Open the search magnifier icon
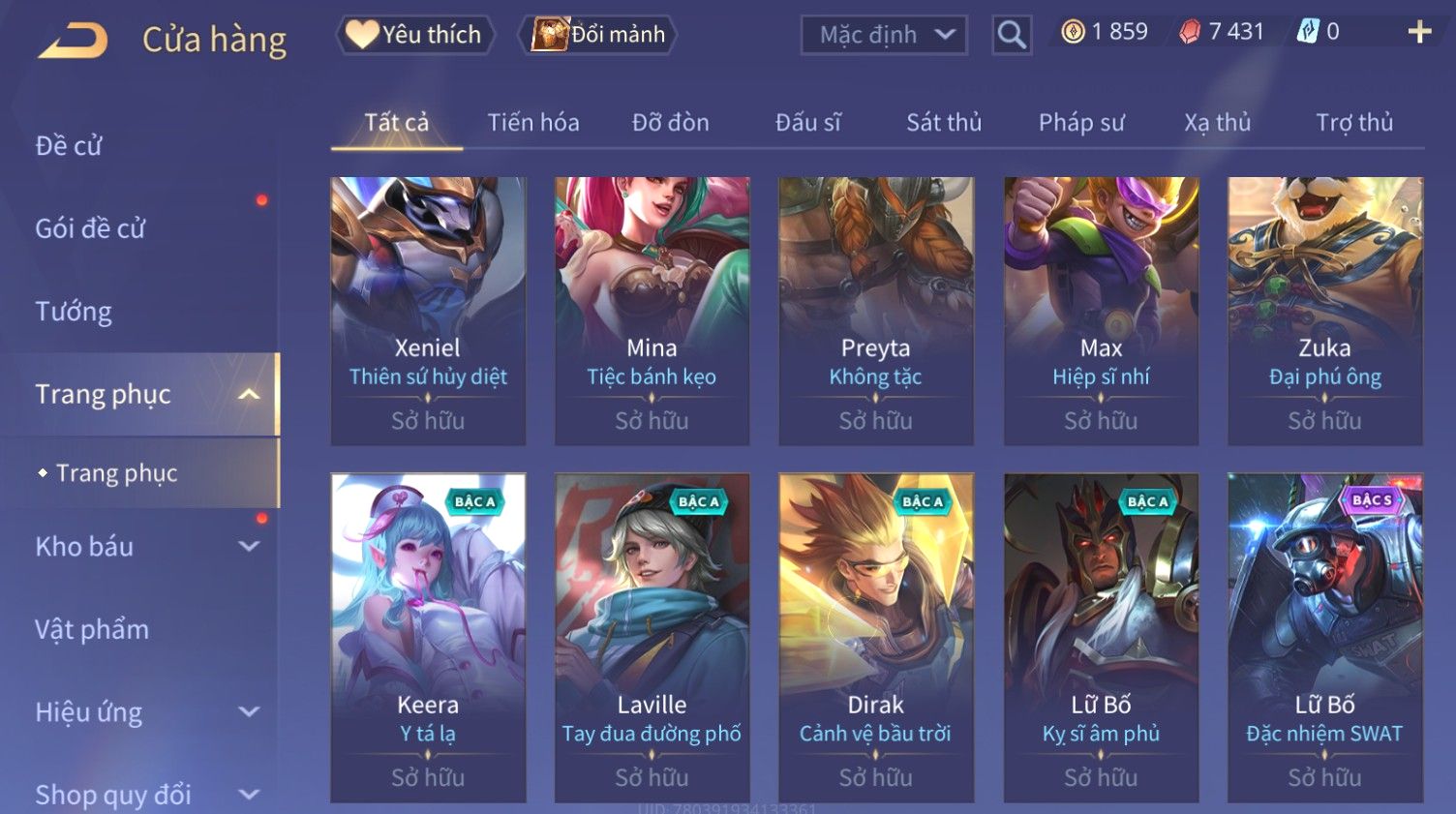Image resolution: width=1456 pixels, height=814 pixels. pos(1012,35)
